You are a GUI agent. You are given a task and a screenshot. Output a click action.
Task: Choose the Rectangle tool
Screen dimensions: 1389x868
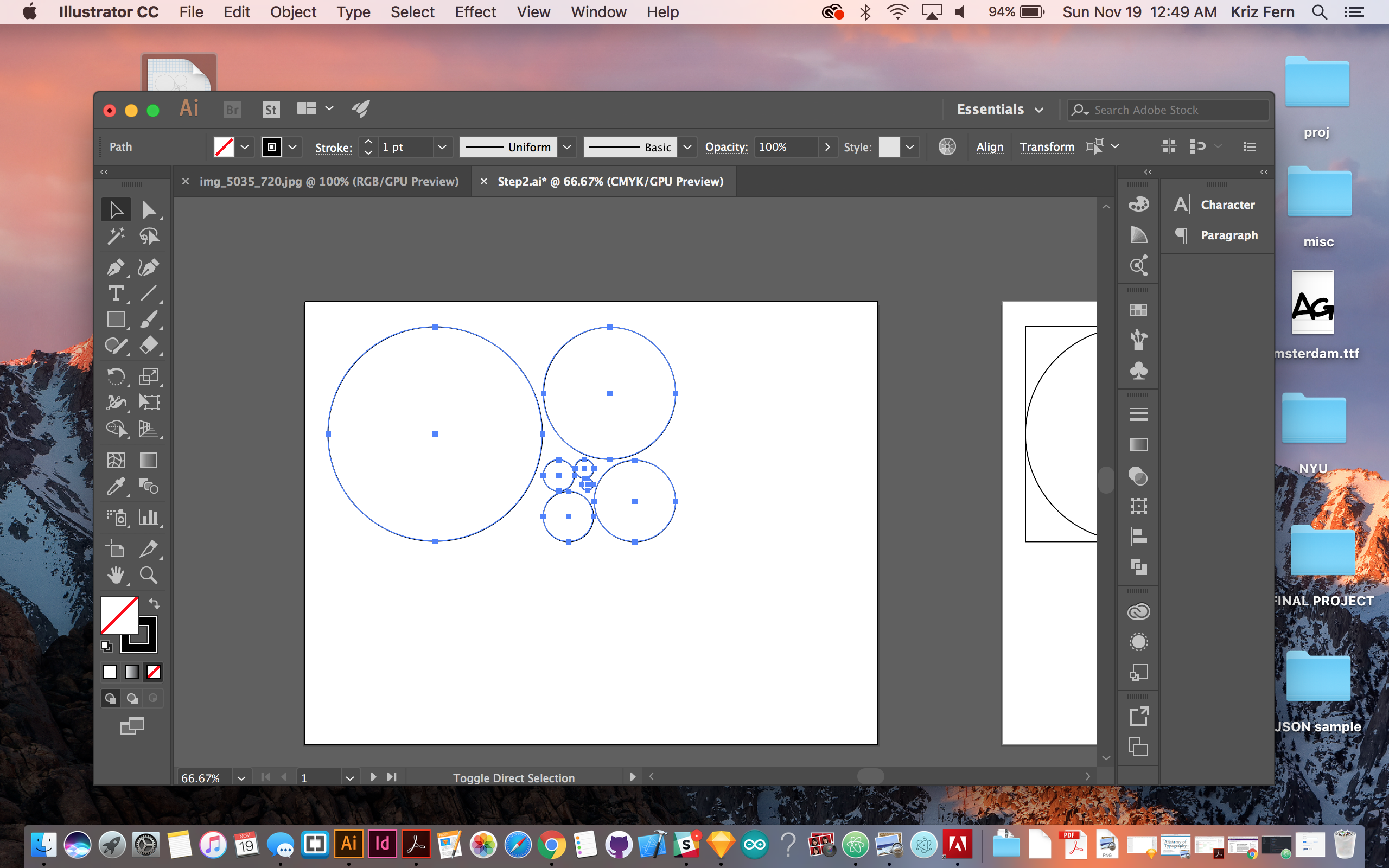tap(116, 319)
